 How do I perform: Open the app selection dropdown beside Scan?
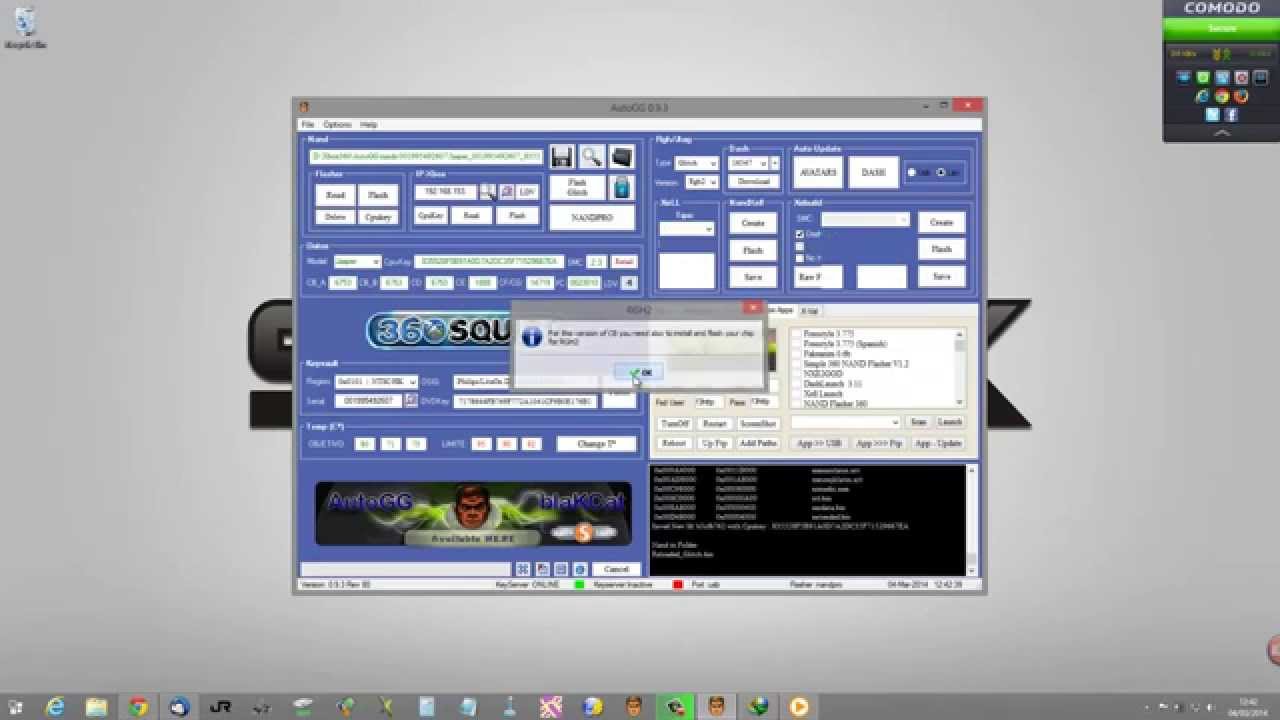point(845,423)
